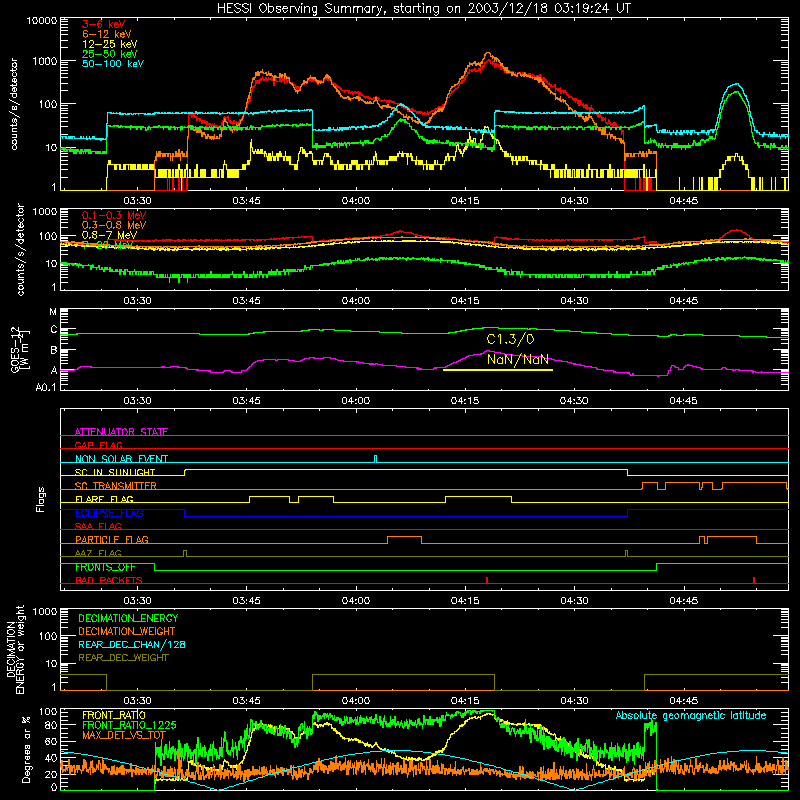Click 04:30 time label under decimation panel
The image size is (800, 800).
coord(574,701)
